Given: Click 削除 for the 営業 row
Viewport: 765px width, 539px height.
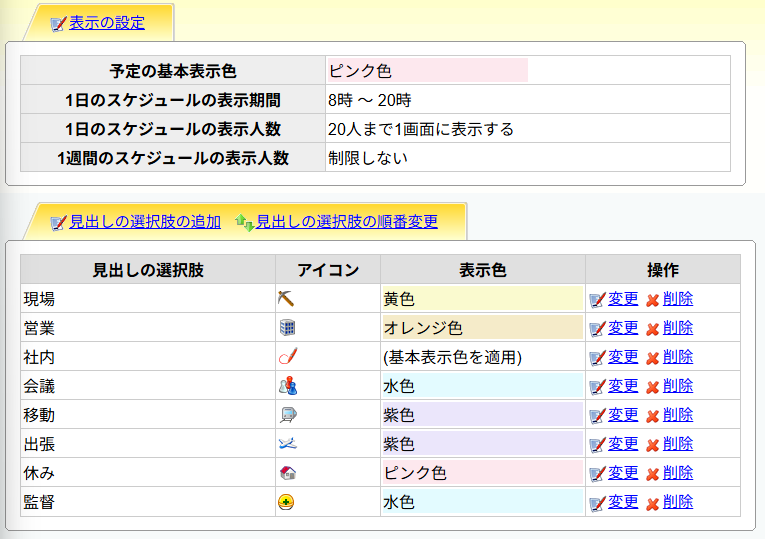Looking at the screenshot, I should pyautogui.click(x=678, y=328).
